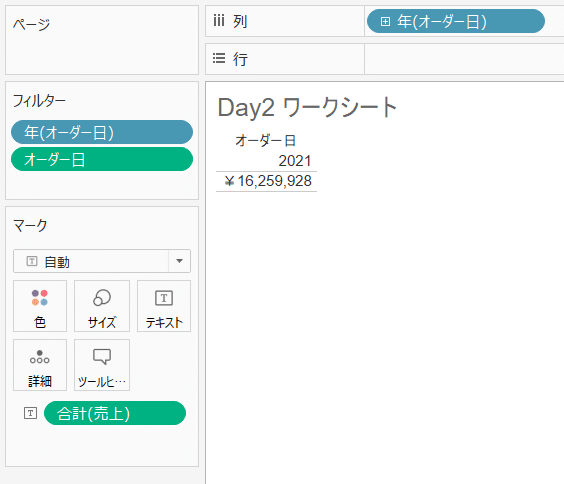Click the 列 columns shelf icon
Viewport: 564px width, 484px height.
click(219, 20)
